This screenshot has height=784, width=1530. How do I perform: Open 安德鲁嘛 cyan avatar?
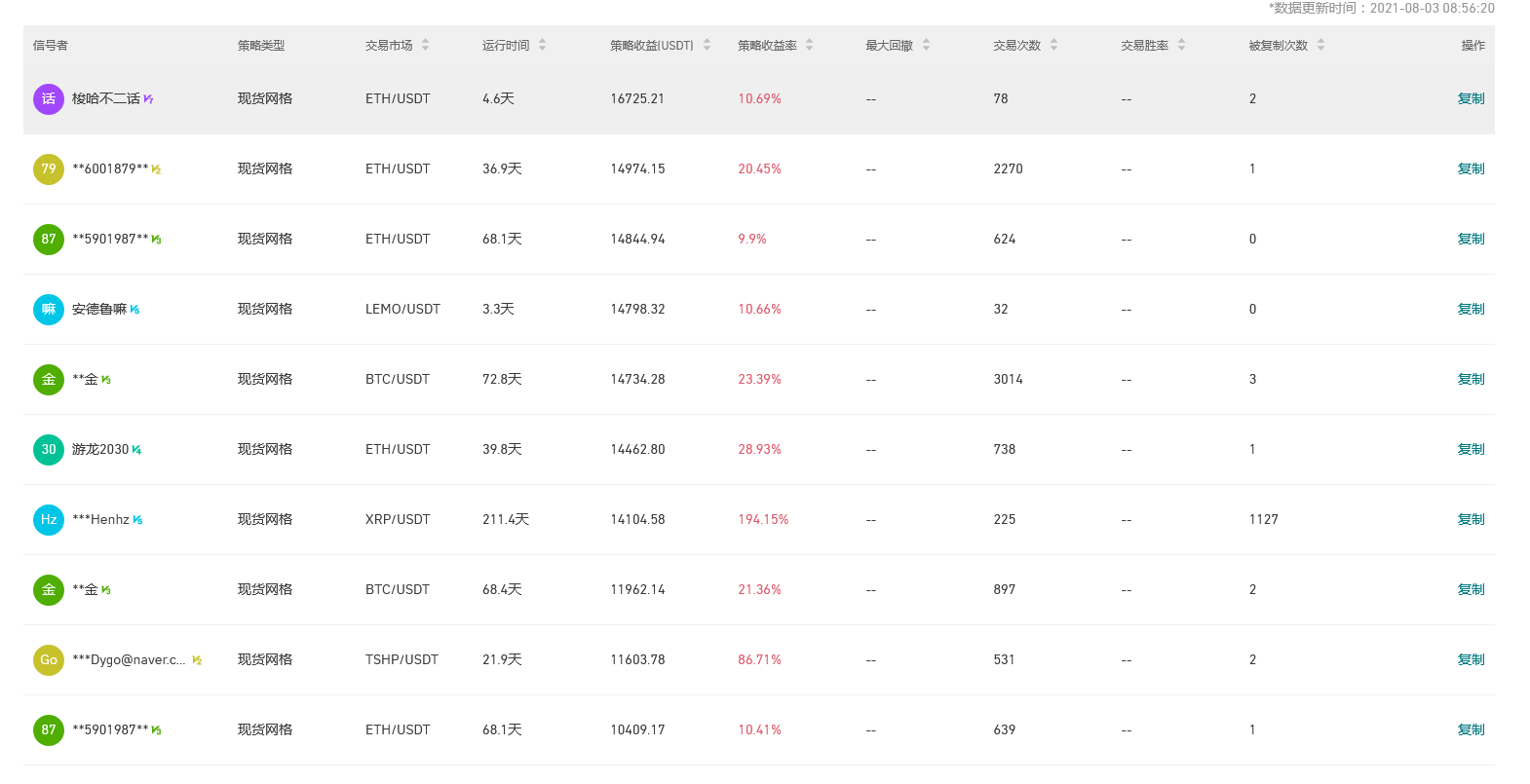(49, 310)
